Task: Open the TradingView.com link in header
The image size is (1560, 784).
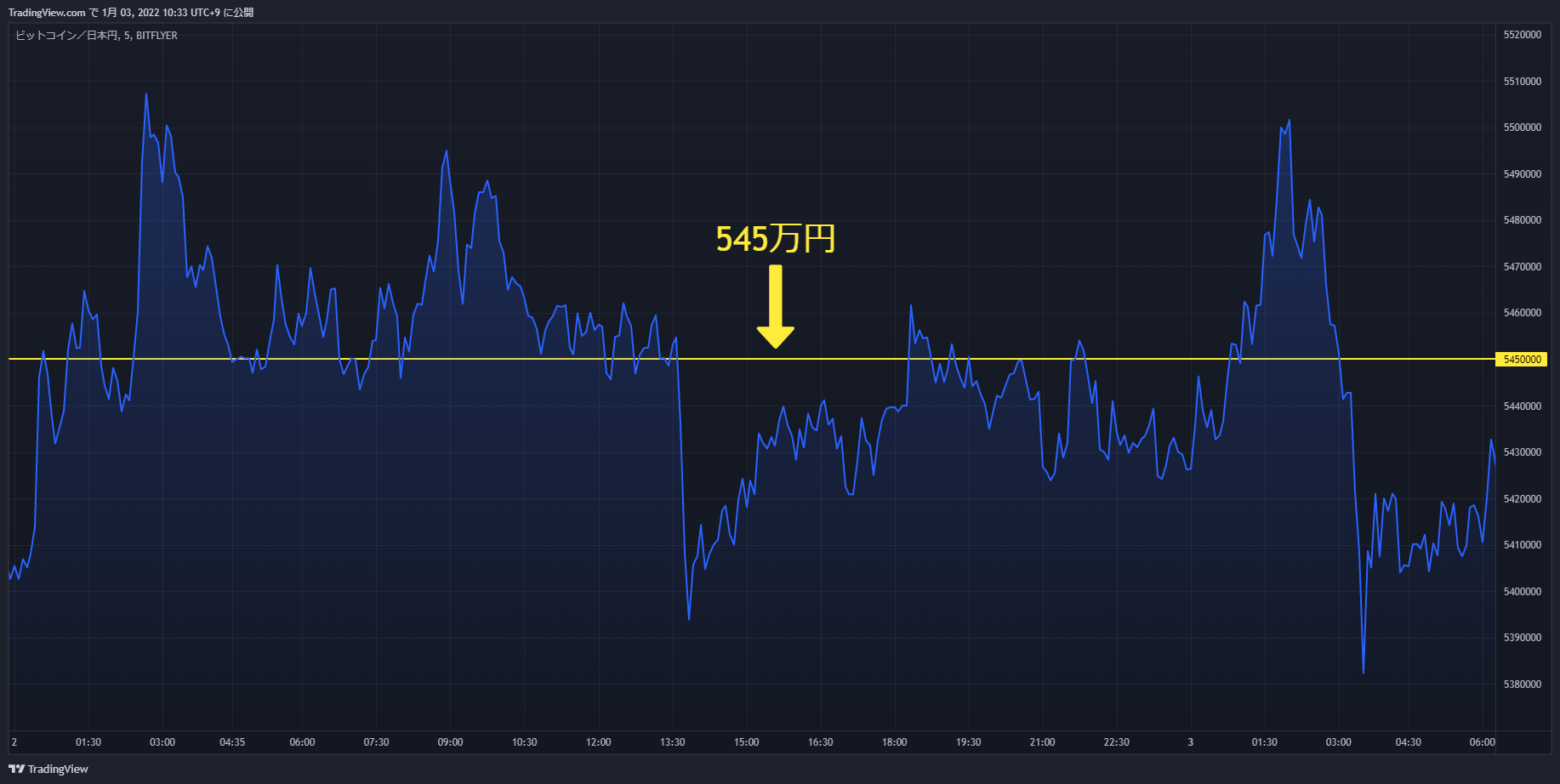Action: 47,12
